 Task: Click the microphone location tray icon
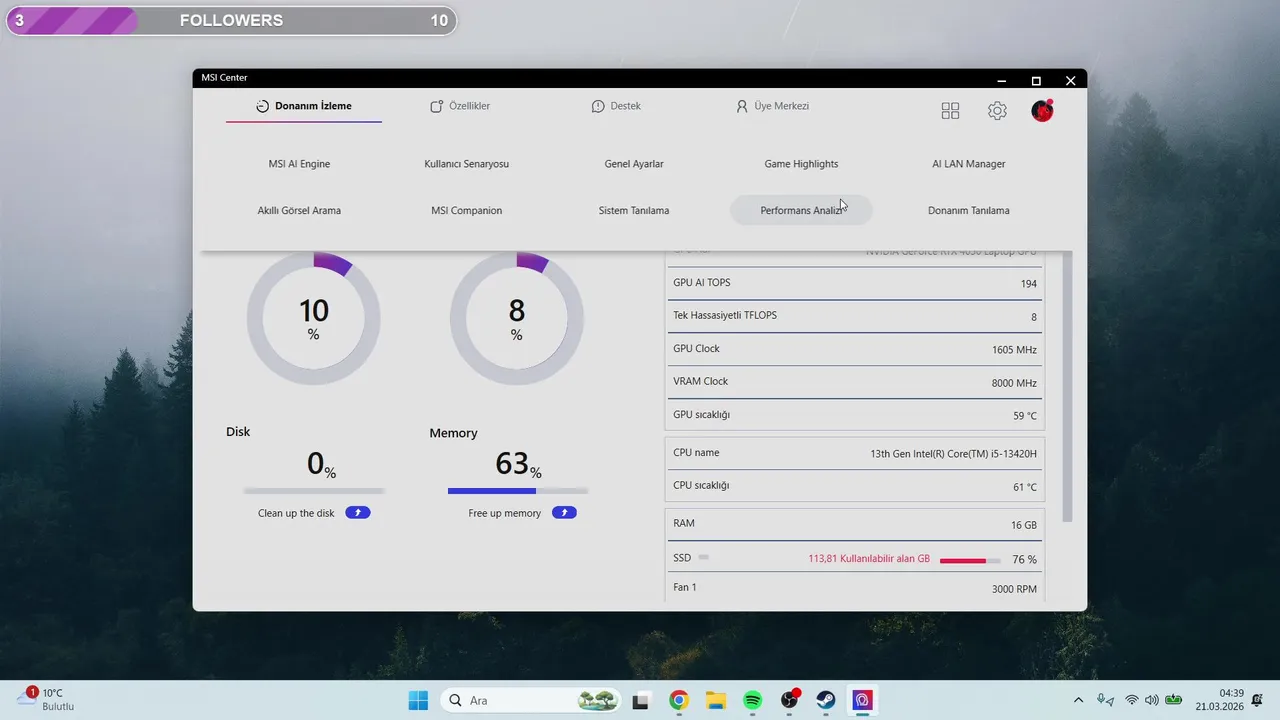[x=1105, y=700]
